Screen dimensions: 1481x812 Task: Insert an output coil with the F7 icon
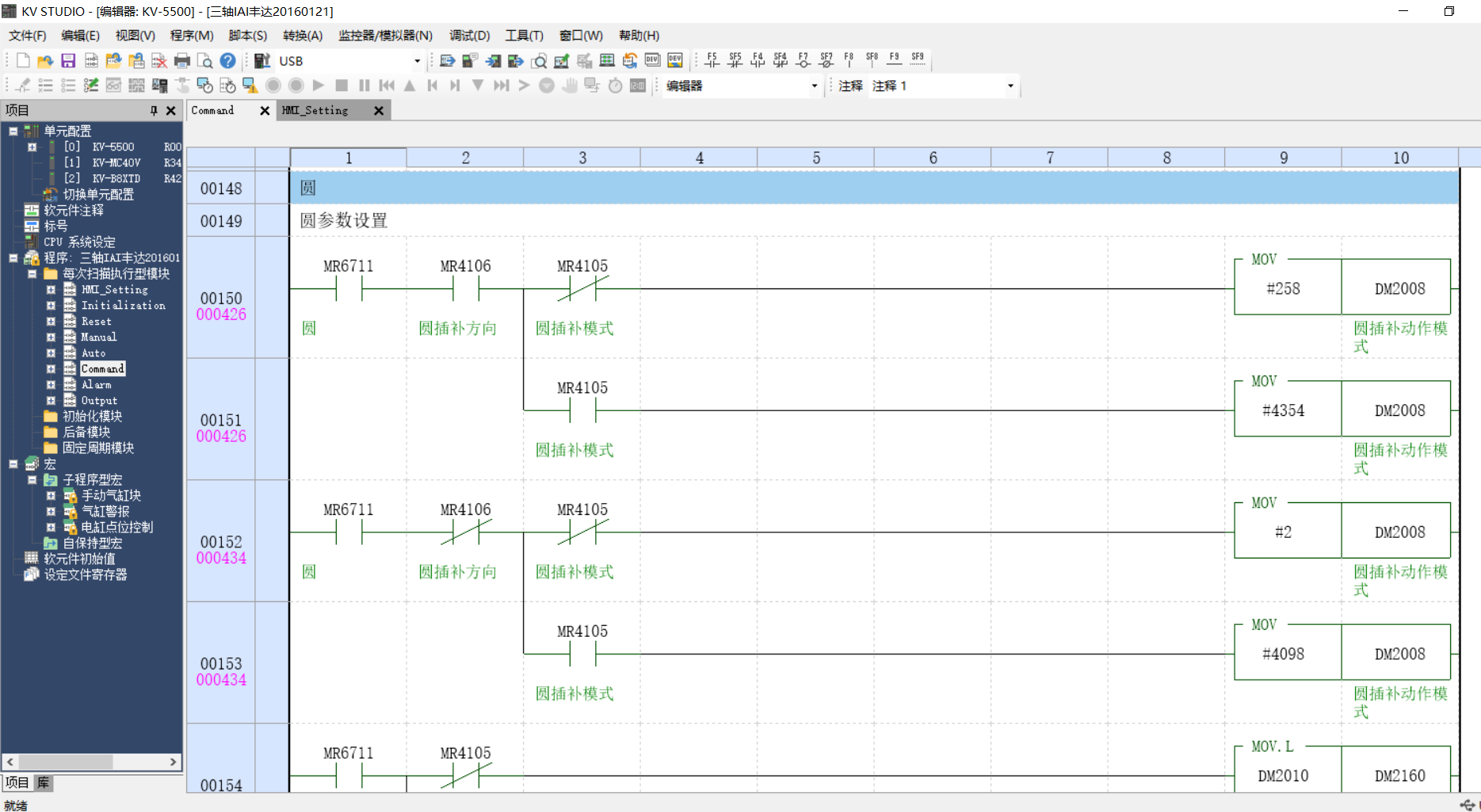[803, 60]
